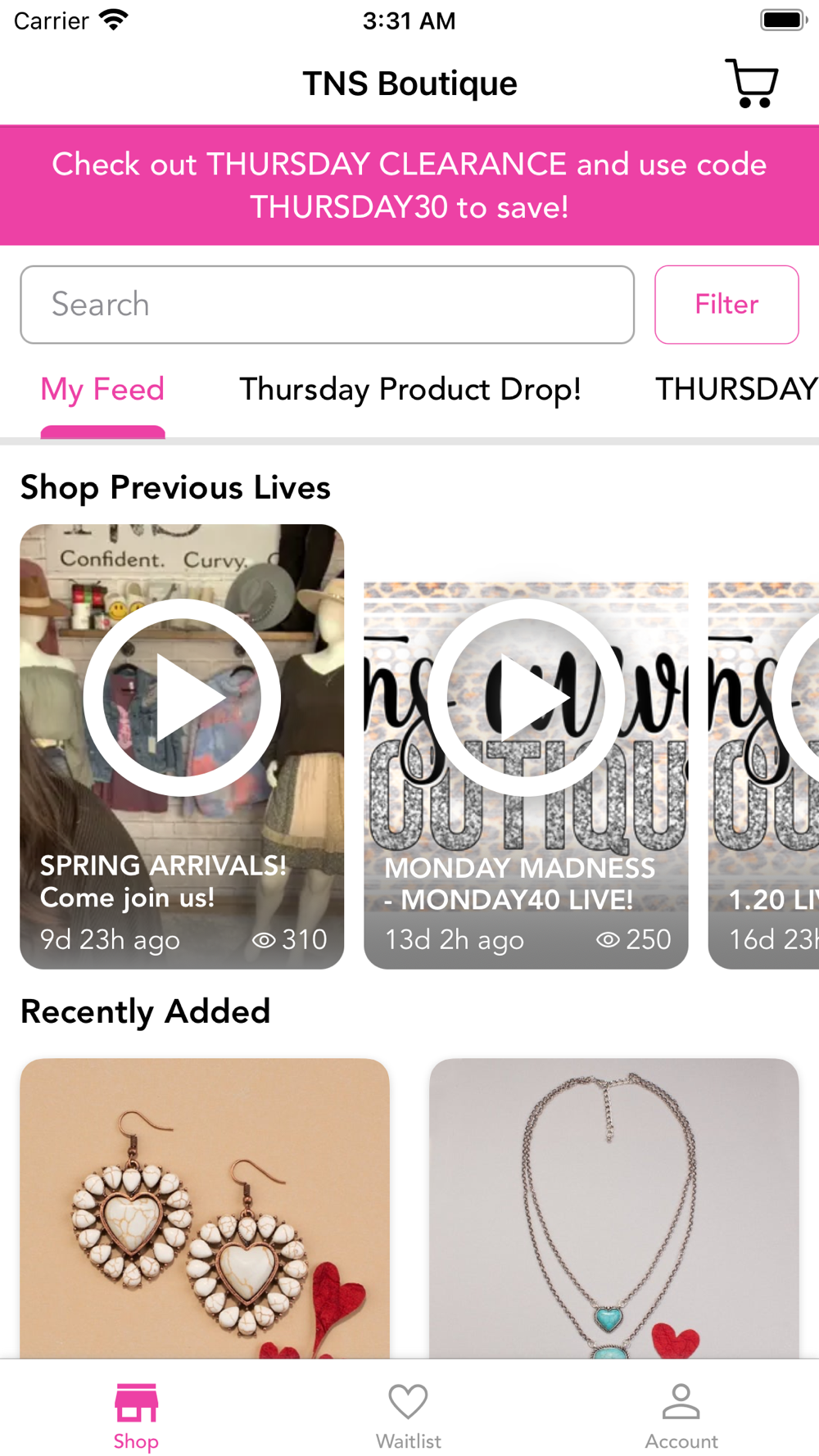
Task: Play the MONDAY MADNESS live video
Action: (526, 697)
